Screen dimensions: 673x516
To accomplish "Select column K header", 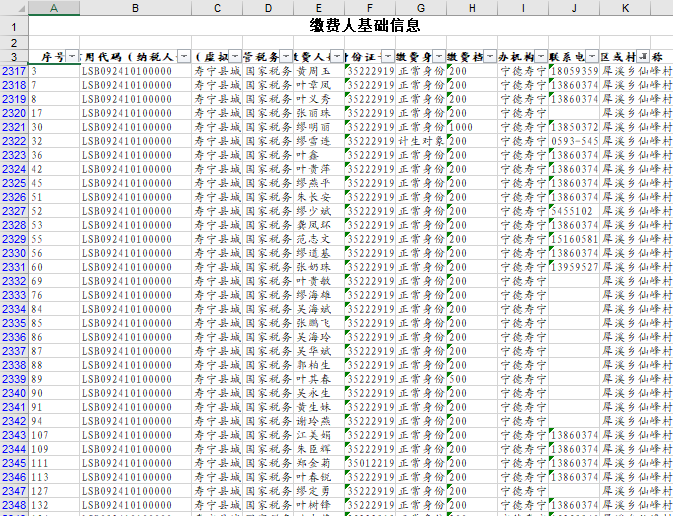I will [x=625, y=8].
